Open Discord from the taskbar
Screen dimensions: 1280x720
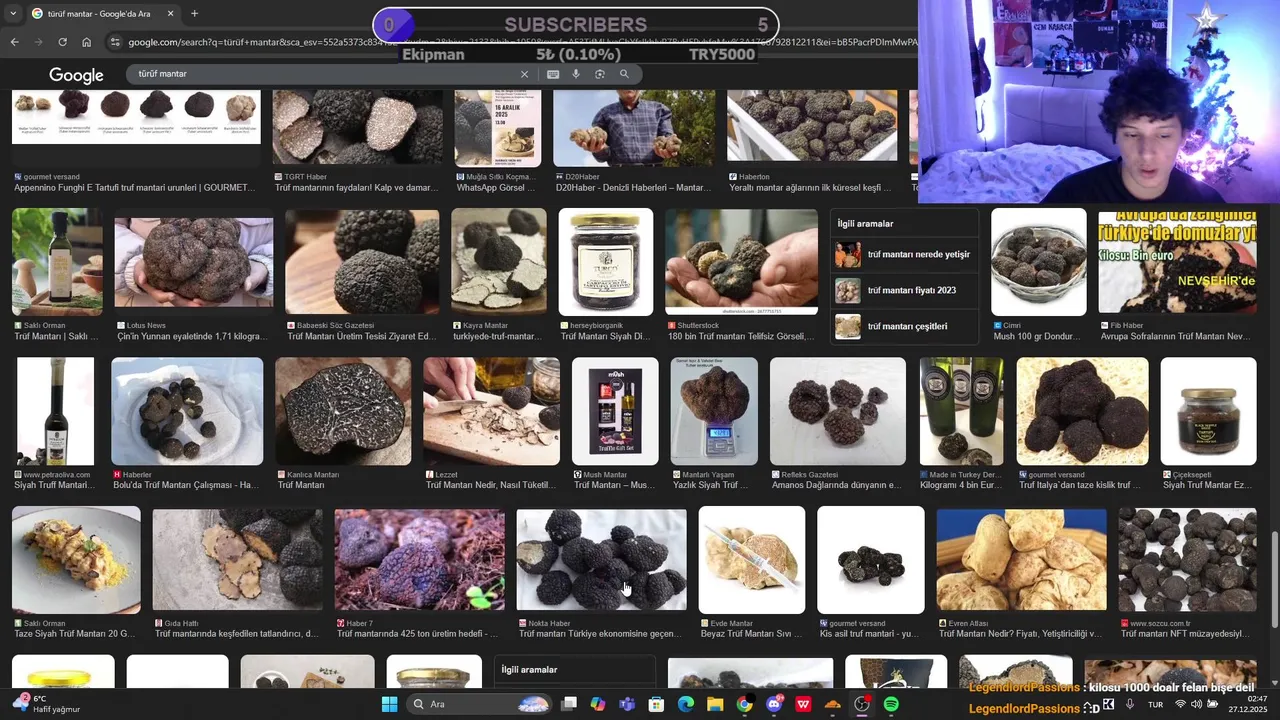774,704
